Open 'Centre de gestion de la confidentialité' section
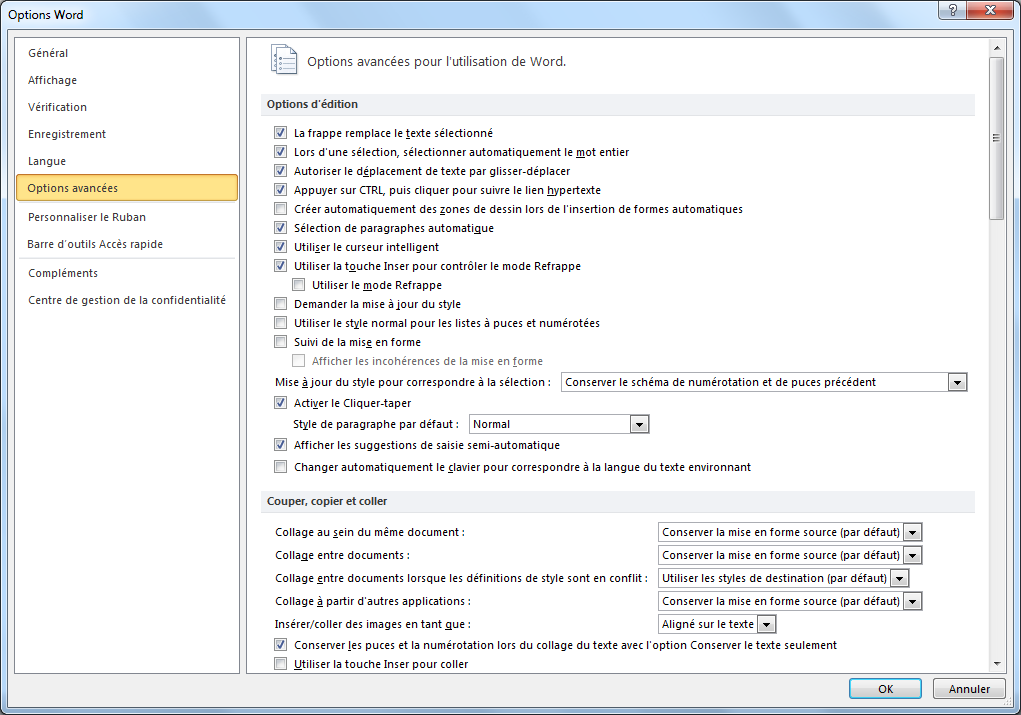Viewport: 1021px width, 715px height. click(127, 300)
